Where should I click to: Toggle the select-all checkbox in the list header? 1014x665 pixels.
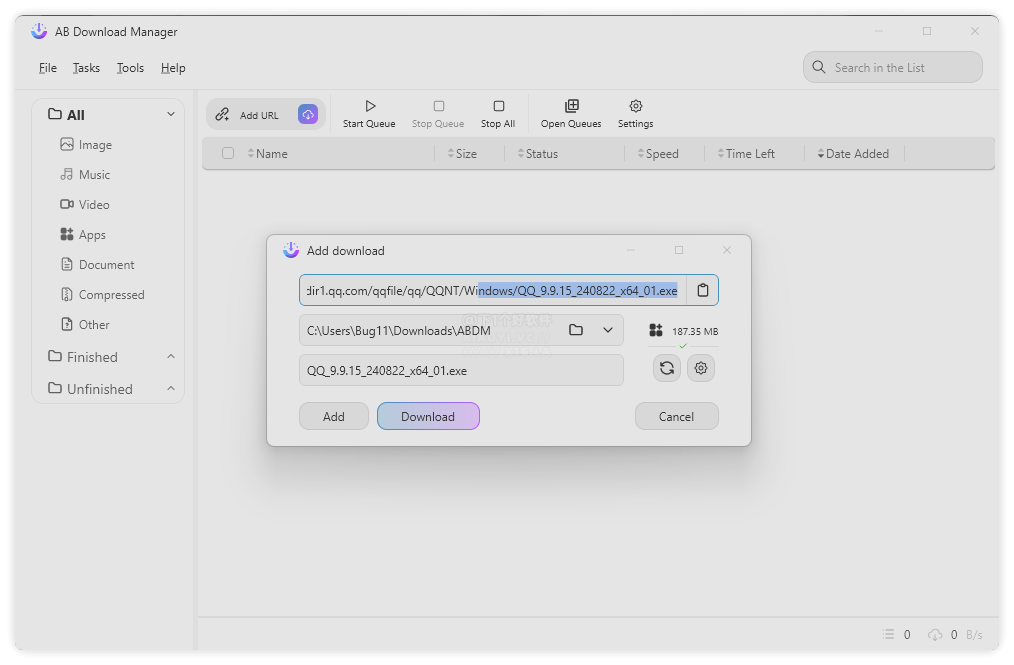pos(228,153)
